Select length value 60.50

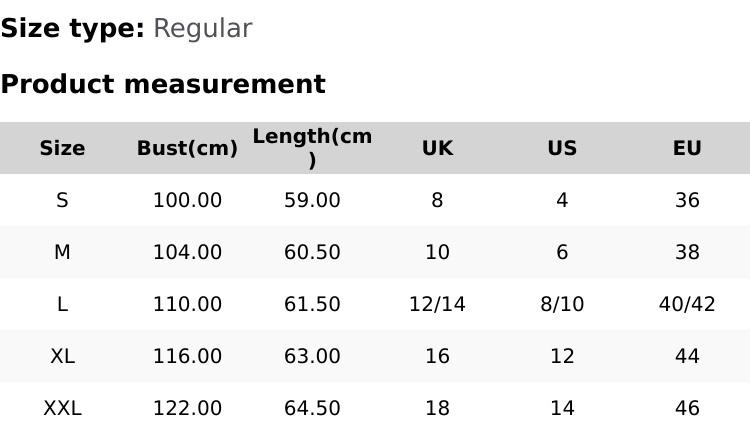pos(312,252)
